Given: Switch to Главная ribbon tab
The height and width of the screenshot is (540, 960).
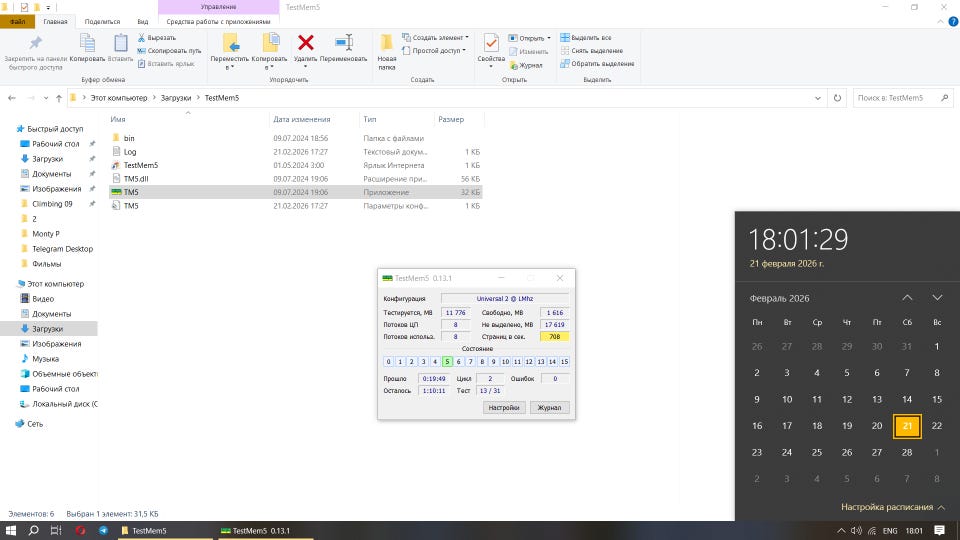Looking at the screenshot, I should 55,21.
